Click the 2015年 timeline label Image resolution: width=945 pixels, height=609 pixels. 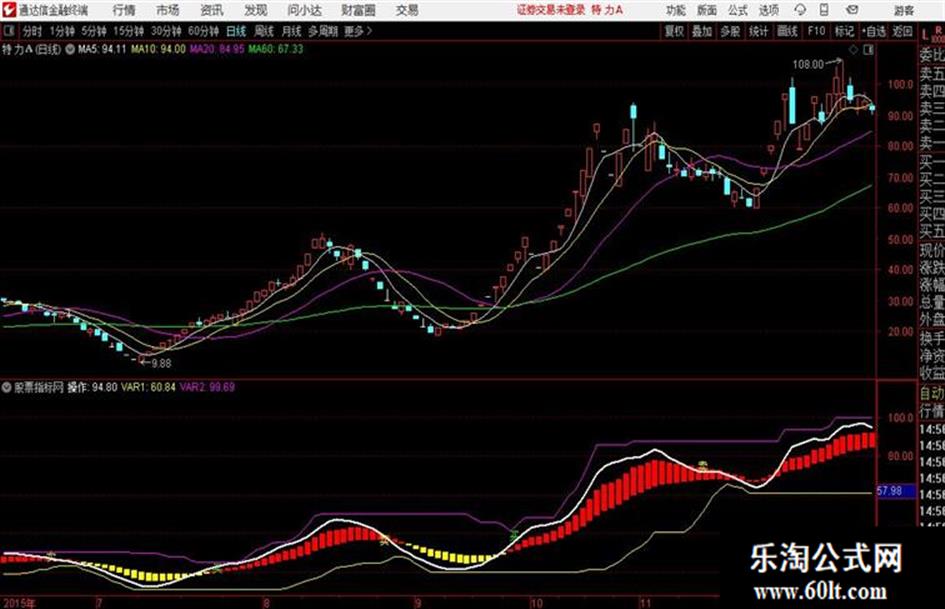point(19,603)
